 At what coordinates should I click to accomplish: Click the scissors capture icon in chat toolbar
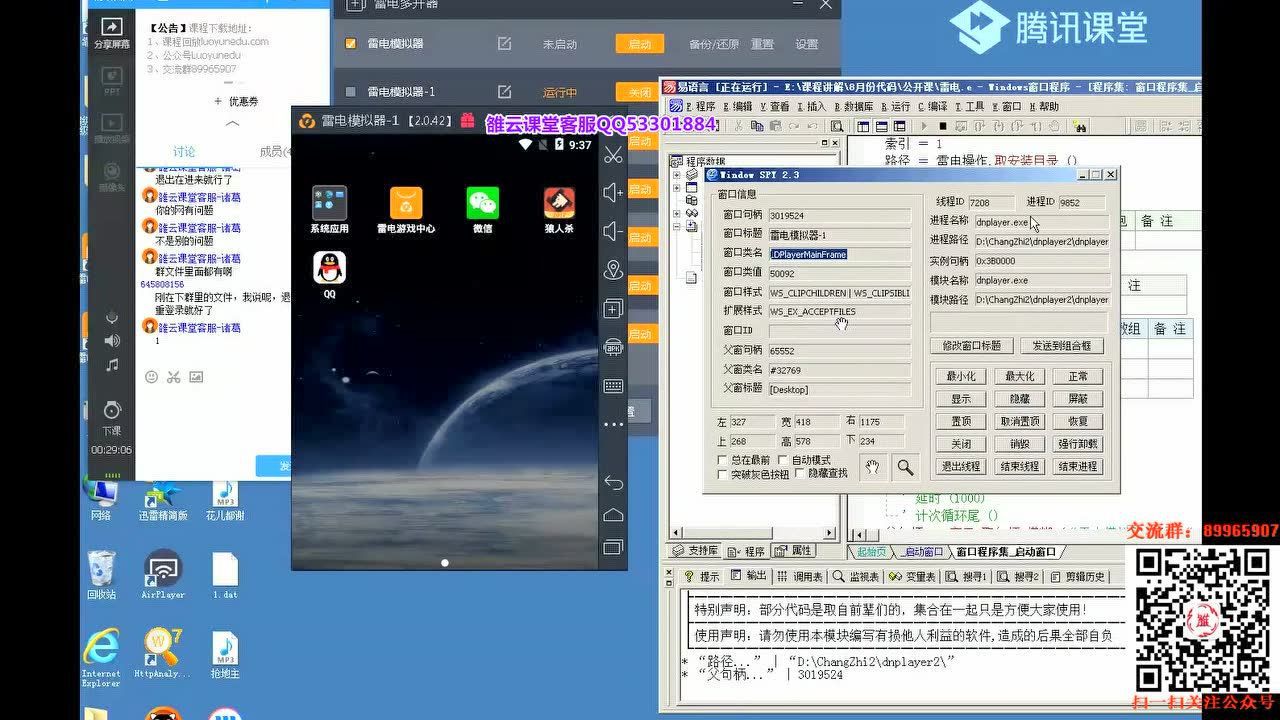pos(173,377)
